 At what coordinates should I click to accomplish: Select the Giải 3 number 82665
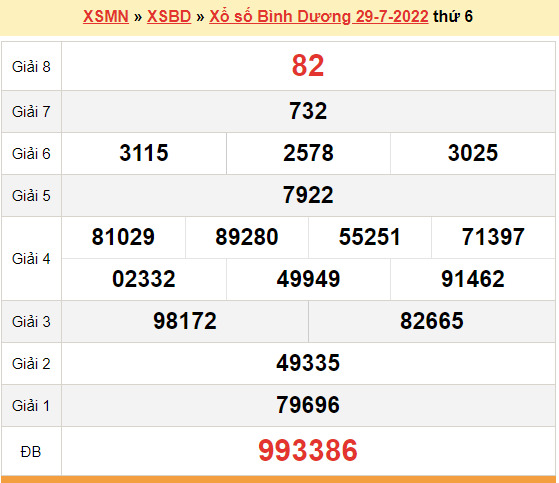(431, 321)
